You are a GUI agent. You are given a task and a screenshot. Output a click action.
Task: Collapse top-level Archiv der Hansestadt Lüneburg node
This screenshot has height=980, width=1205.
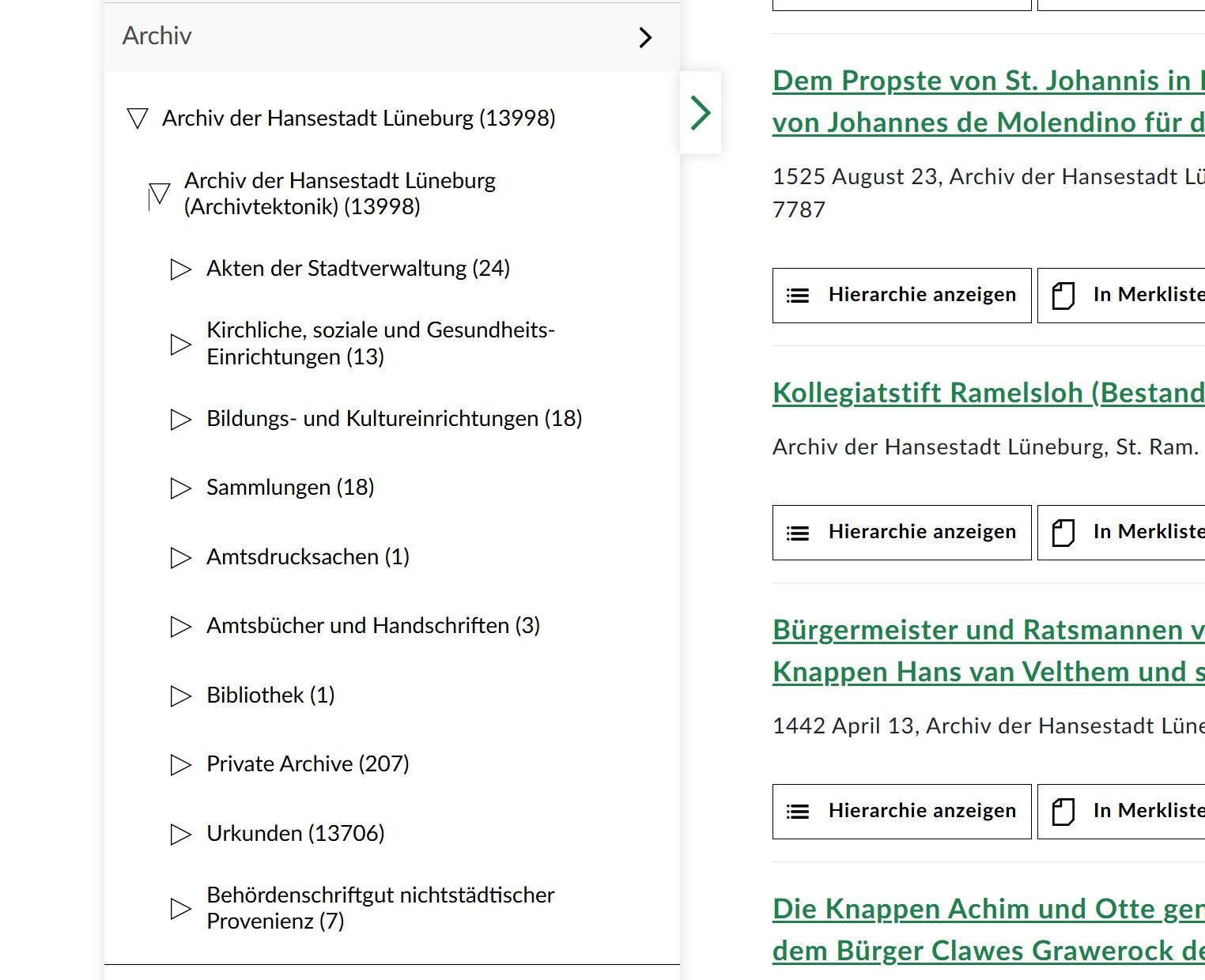[138, 119]
